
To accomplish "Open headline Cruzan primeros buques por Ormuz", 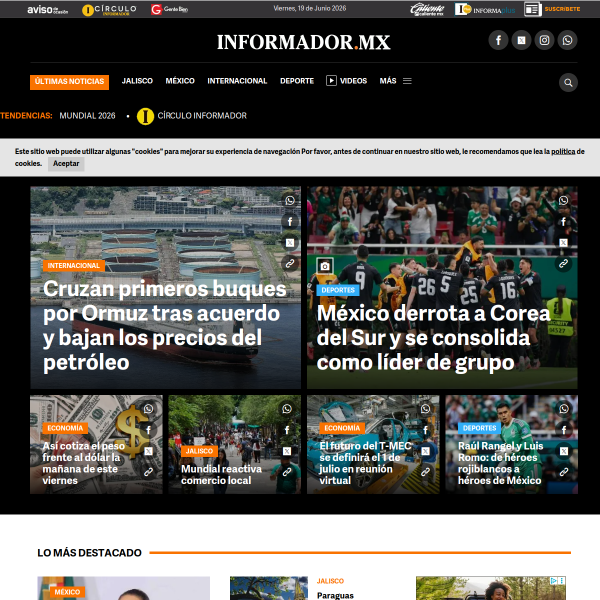I will 165,325.
